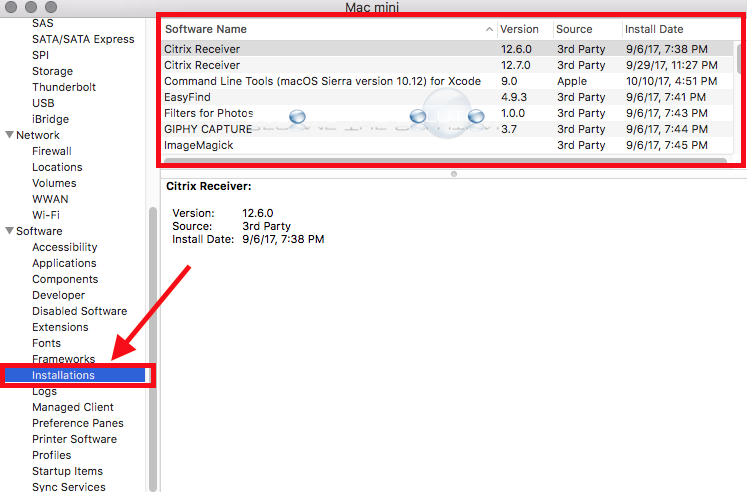Select Command Line Tools for Xcode row
Viewport: 747px width, 492px height.
coord(448,81)
